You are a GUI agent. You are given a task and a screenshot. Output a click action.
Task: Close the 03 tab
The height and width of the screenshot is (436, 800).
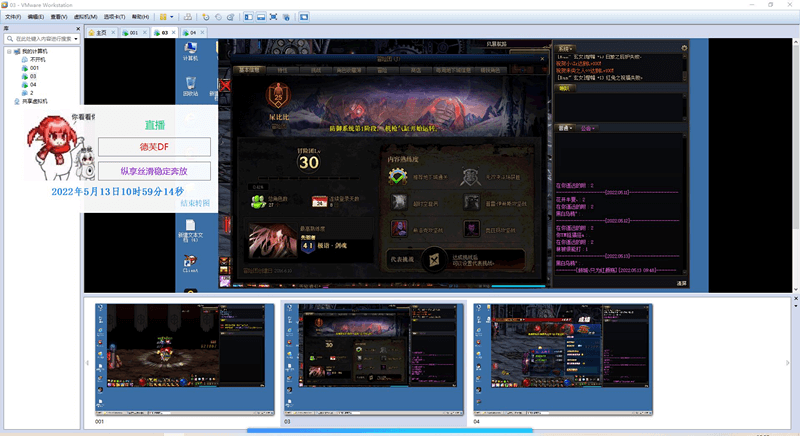point(173,32)
